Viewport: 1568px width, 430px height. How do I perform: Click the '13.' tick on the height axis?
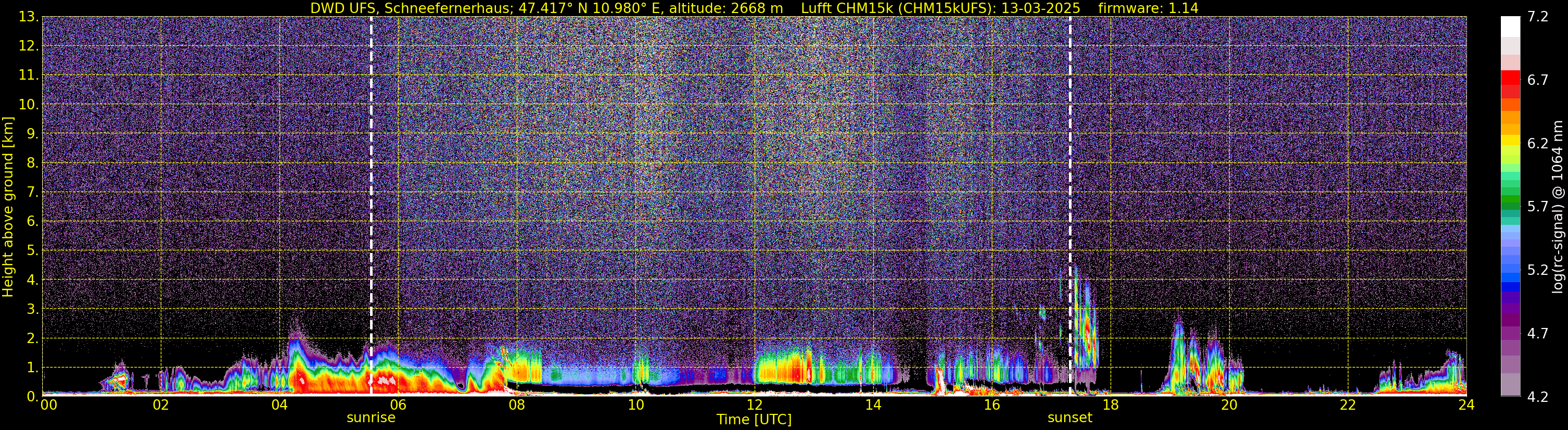tap(28, 17)
